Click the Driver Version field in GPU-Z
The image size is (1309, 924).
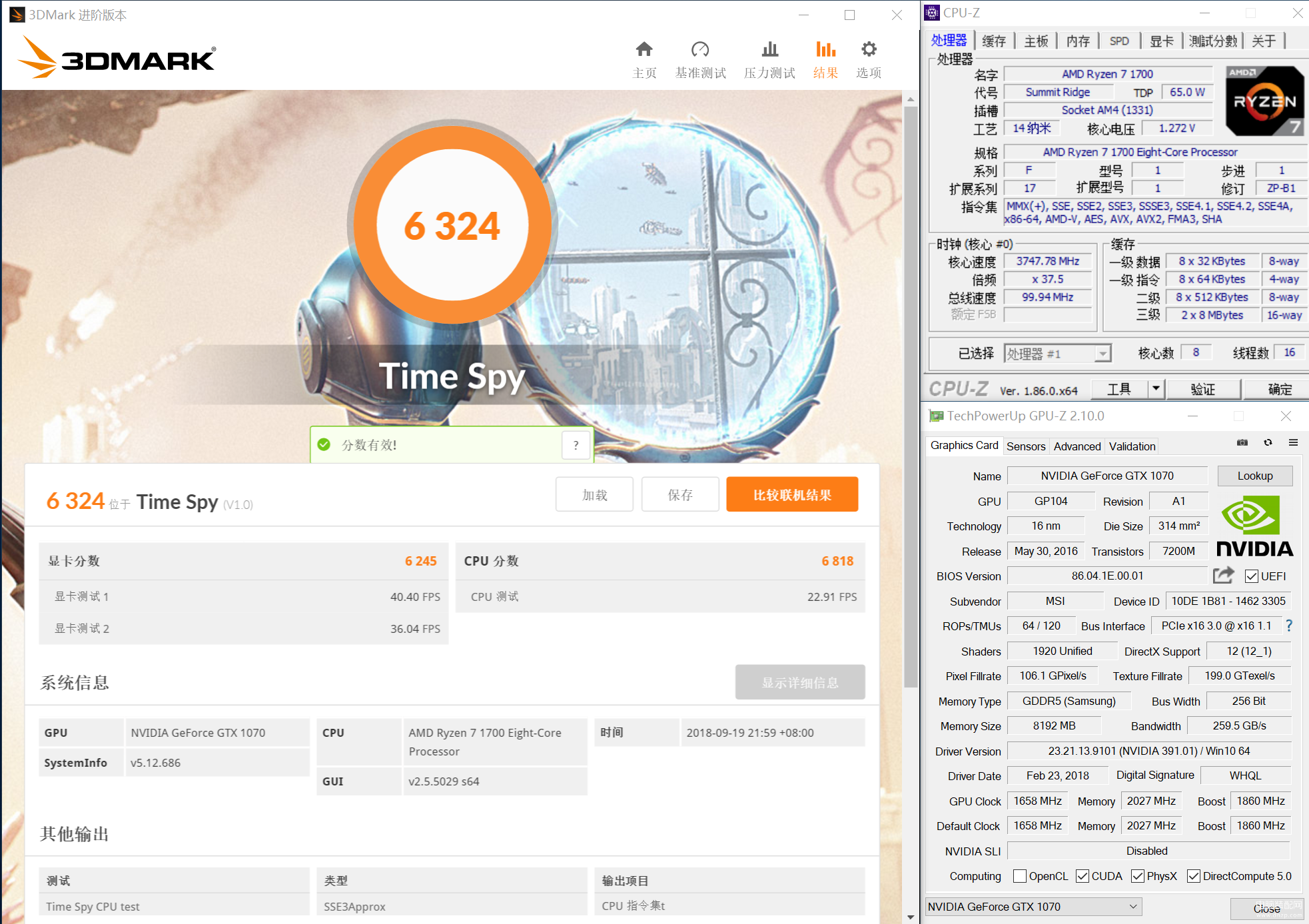[1149, 751]
